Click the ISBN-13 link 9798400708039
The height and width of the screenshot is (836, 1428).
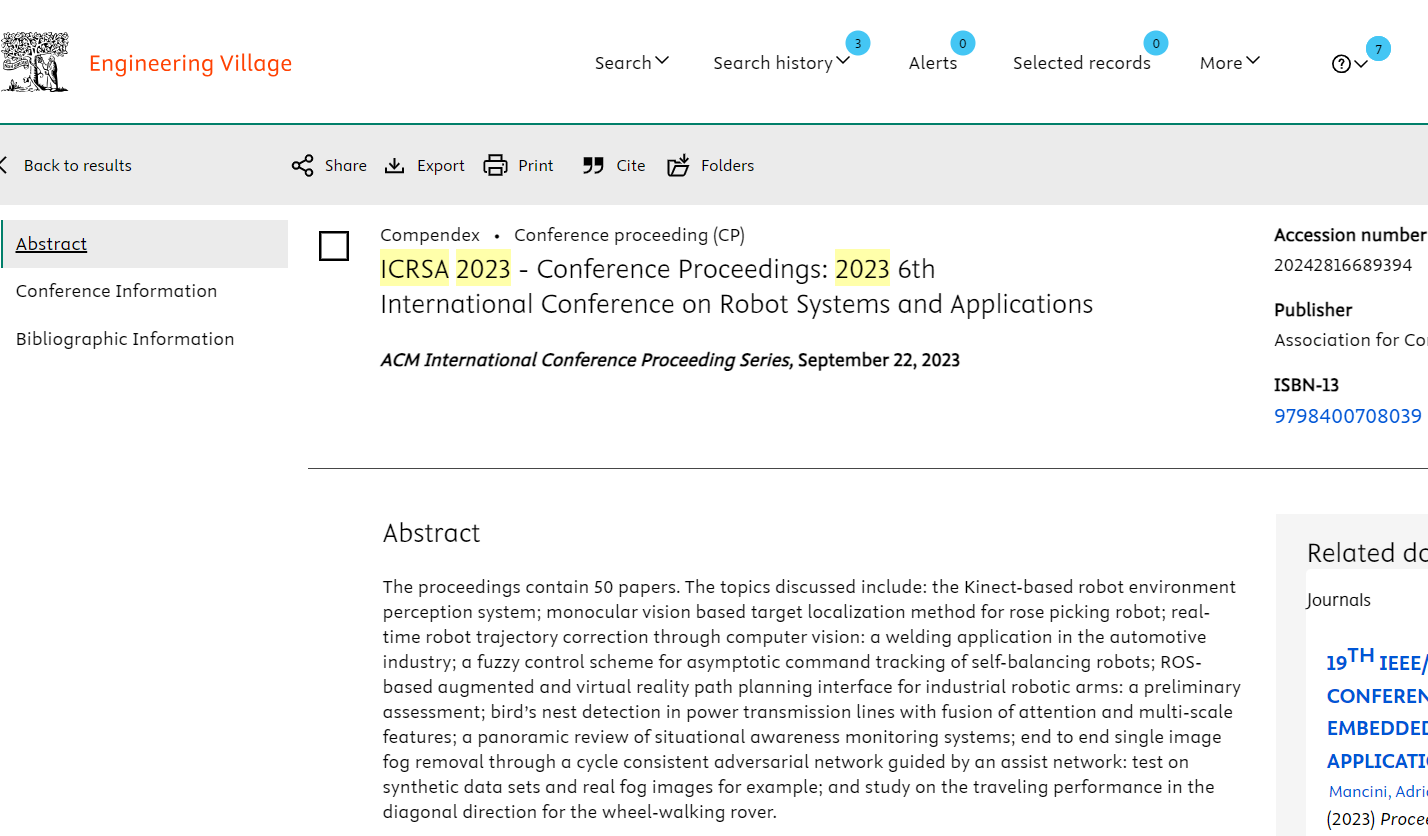1348,416
